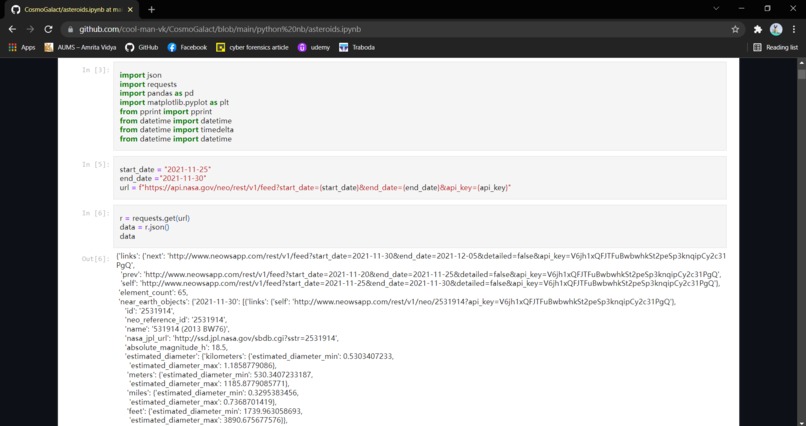Click the url f-string api.nasa.gov line
This screenshot has height=426, width=806.
(315, 188)
